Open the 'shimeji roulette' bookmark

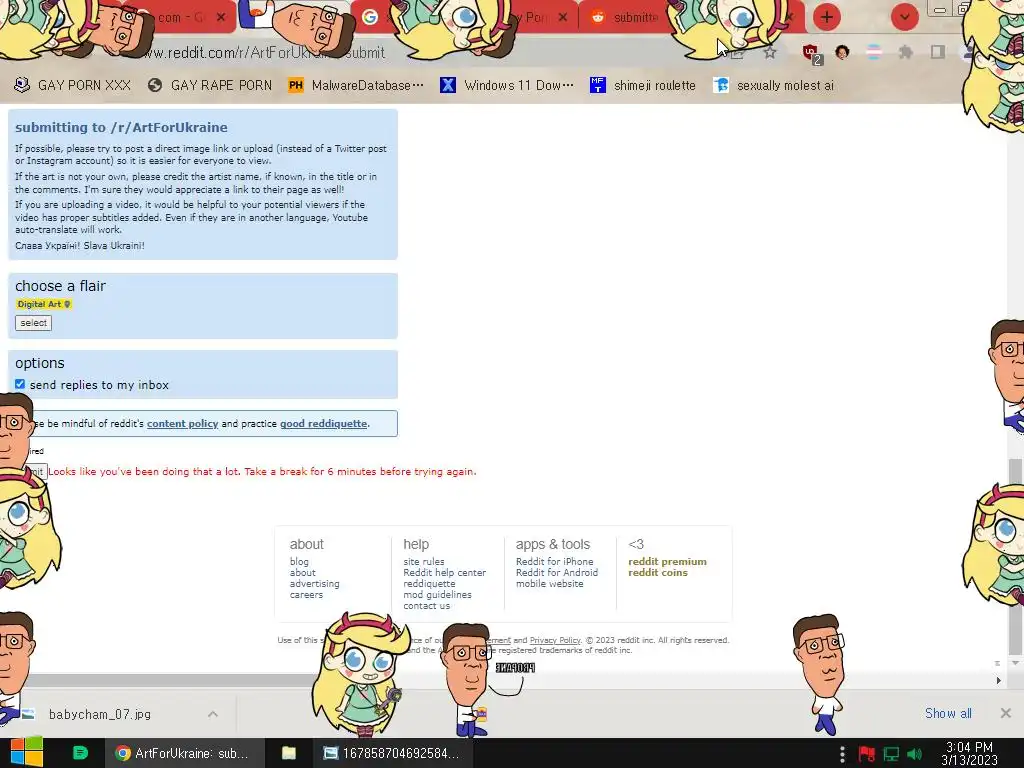click(x=643, y=86)
